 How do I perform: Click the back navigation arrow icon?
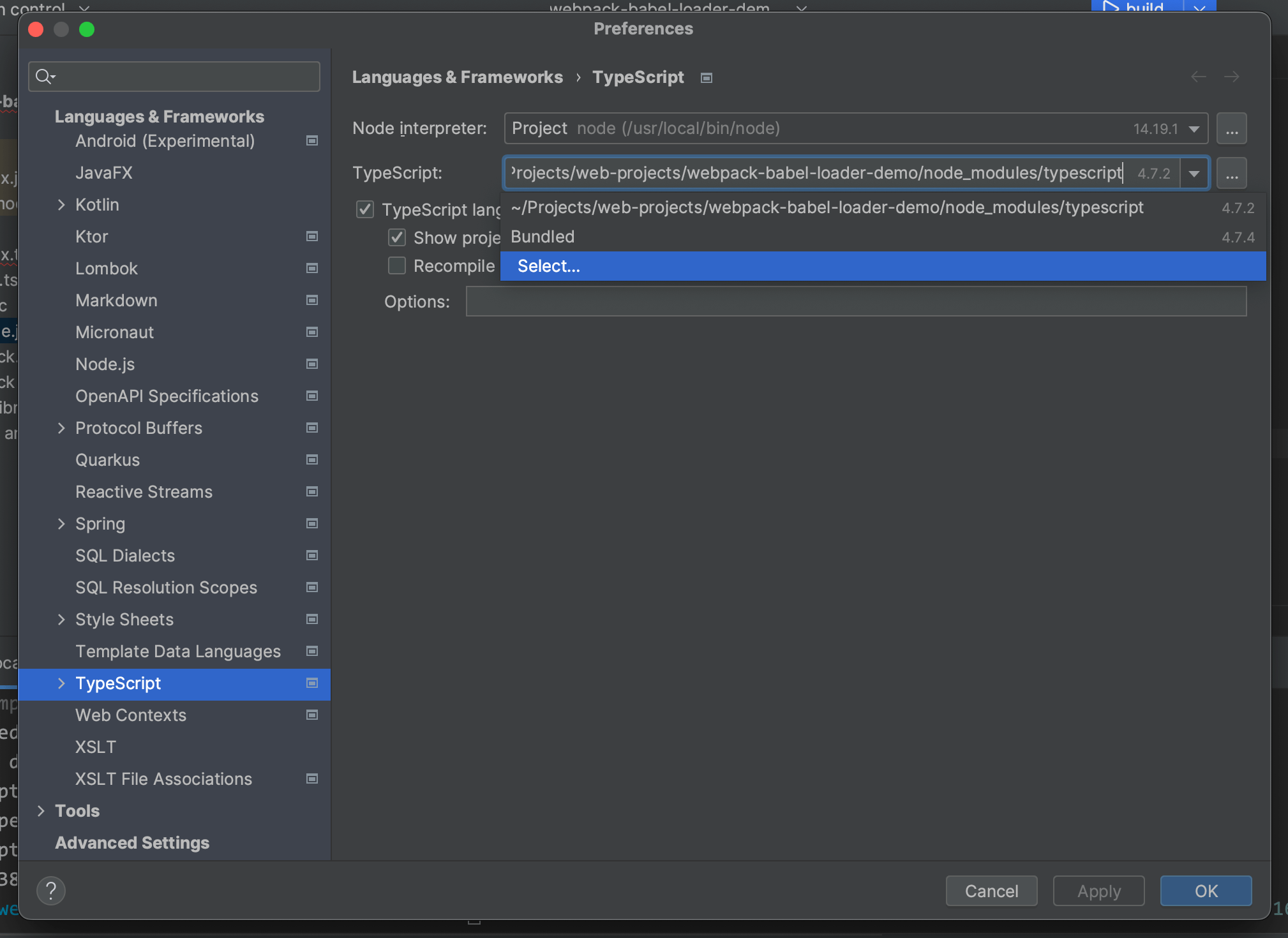pyautogui.click(x=1198, y=77)
